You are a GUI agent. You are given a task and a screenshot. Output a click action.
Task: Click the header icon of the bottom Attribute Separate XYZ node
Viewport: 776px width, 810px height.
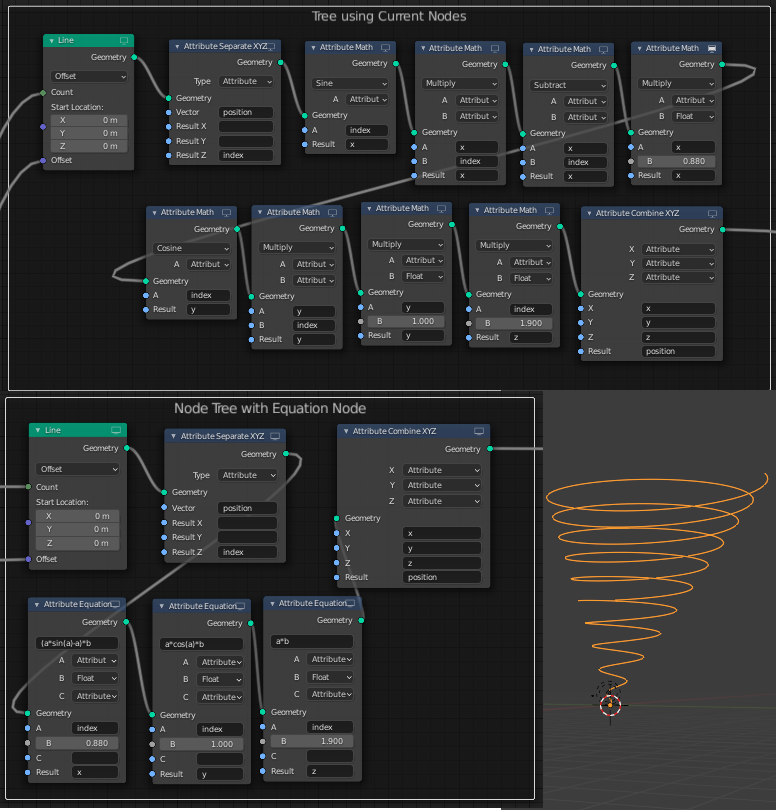coord(275,437)
